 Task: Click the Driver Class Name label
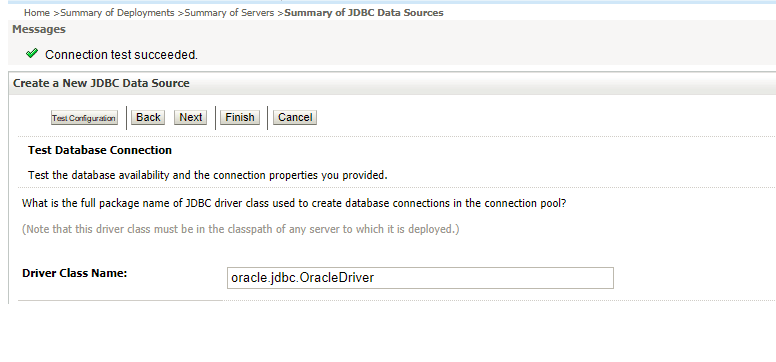point(75,273)
